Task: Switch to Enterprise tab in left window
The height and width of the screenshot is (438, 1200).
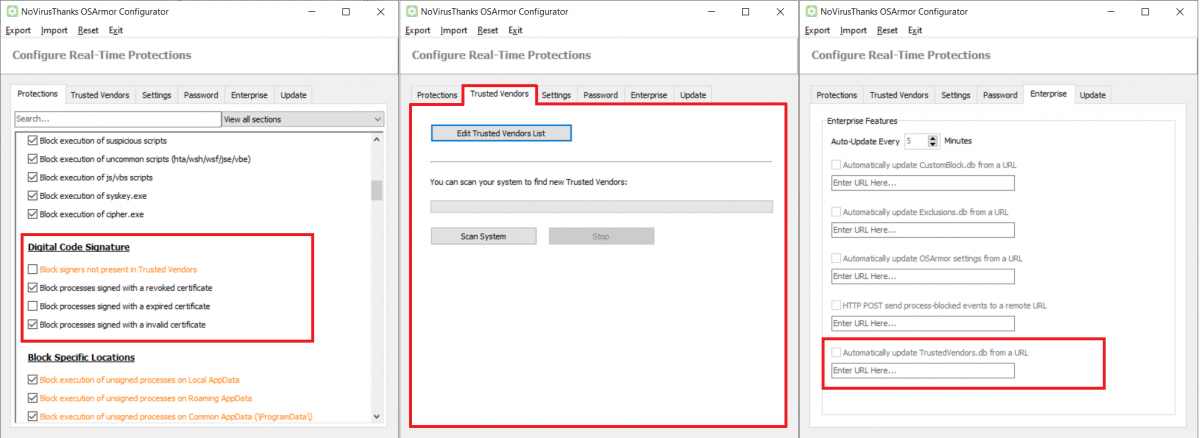Action: tap(249, 95)
